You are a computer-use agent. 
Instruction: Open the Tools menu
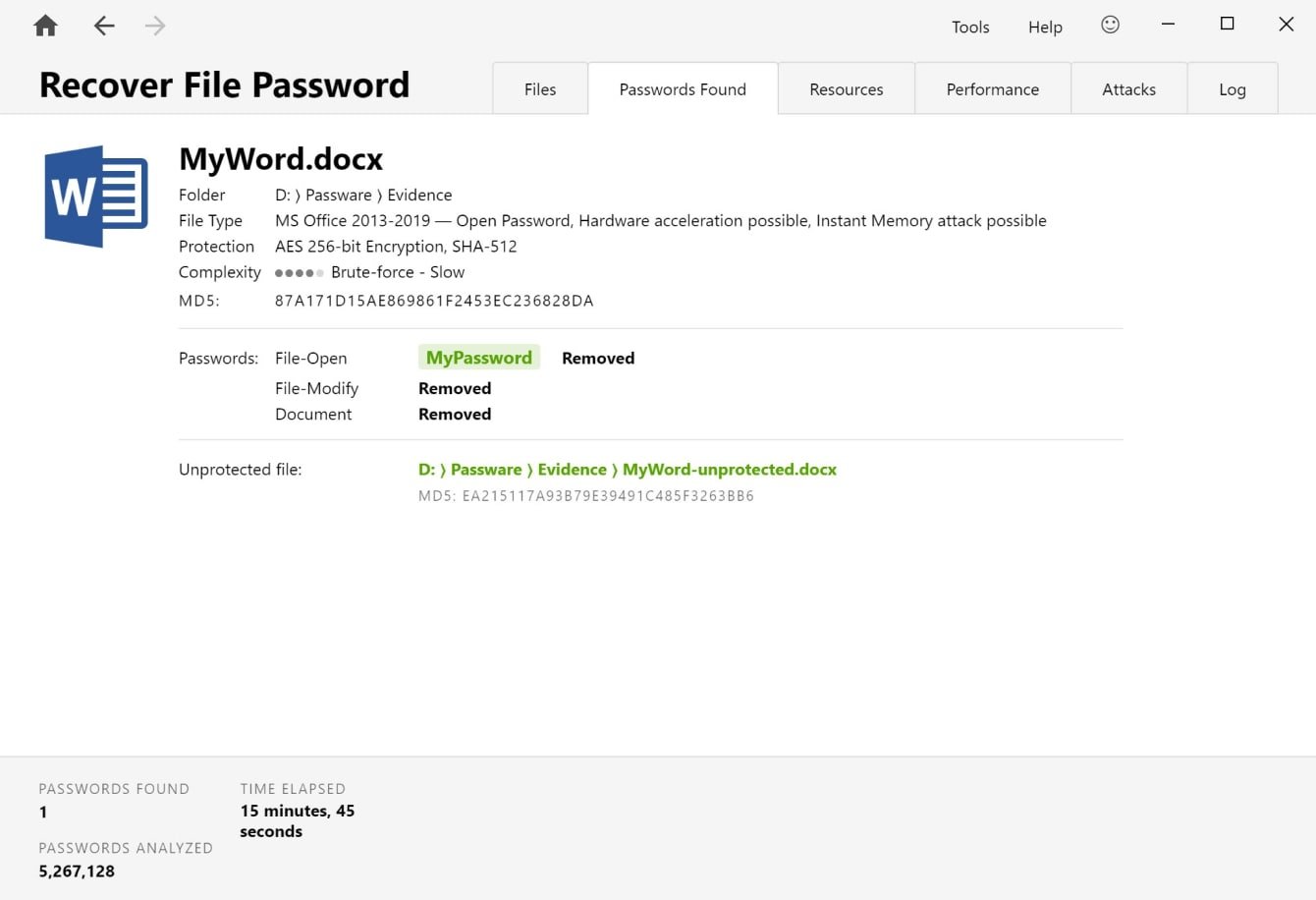click(969, 28)
